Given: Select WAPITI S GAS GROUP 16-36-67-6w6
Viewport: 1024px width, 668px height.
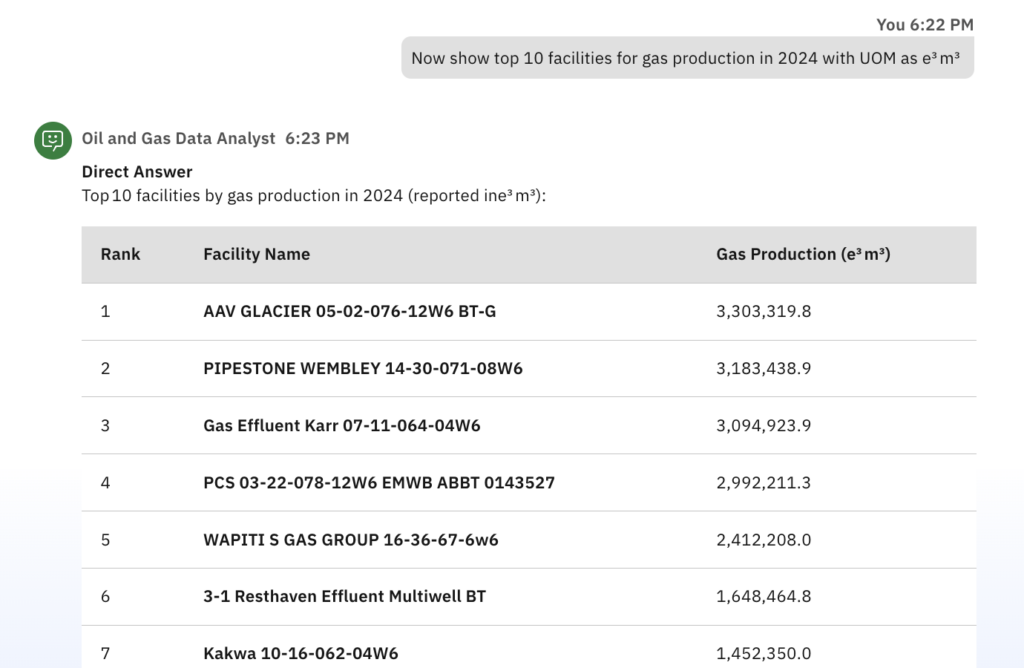Looking at the screenshot, I should tap(350, 540).
